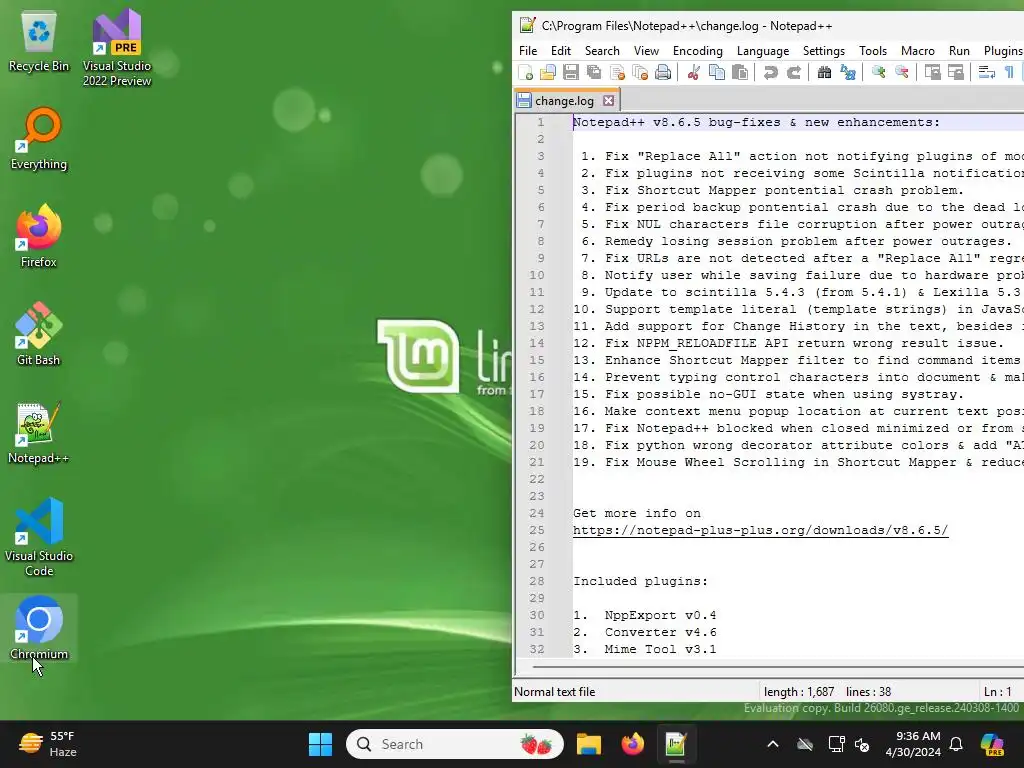
Task: Click the Redo arrow icon
Action: click(x=793, y=72)
